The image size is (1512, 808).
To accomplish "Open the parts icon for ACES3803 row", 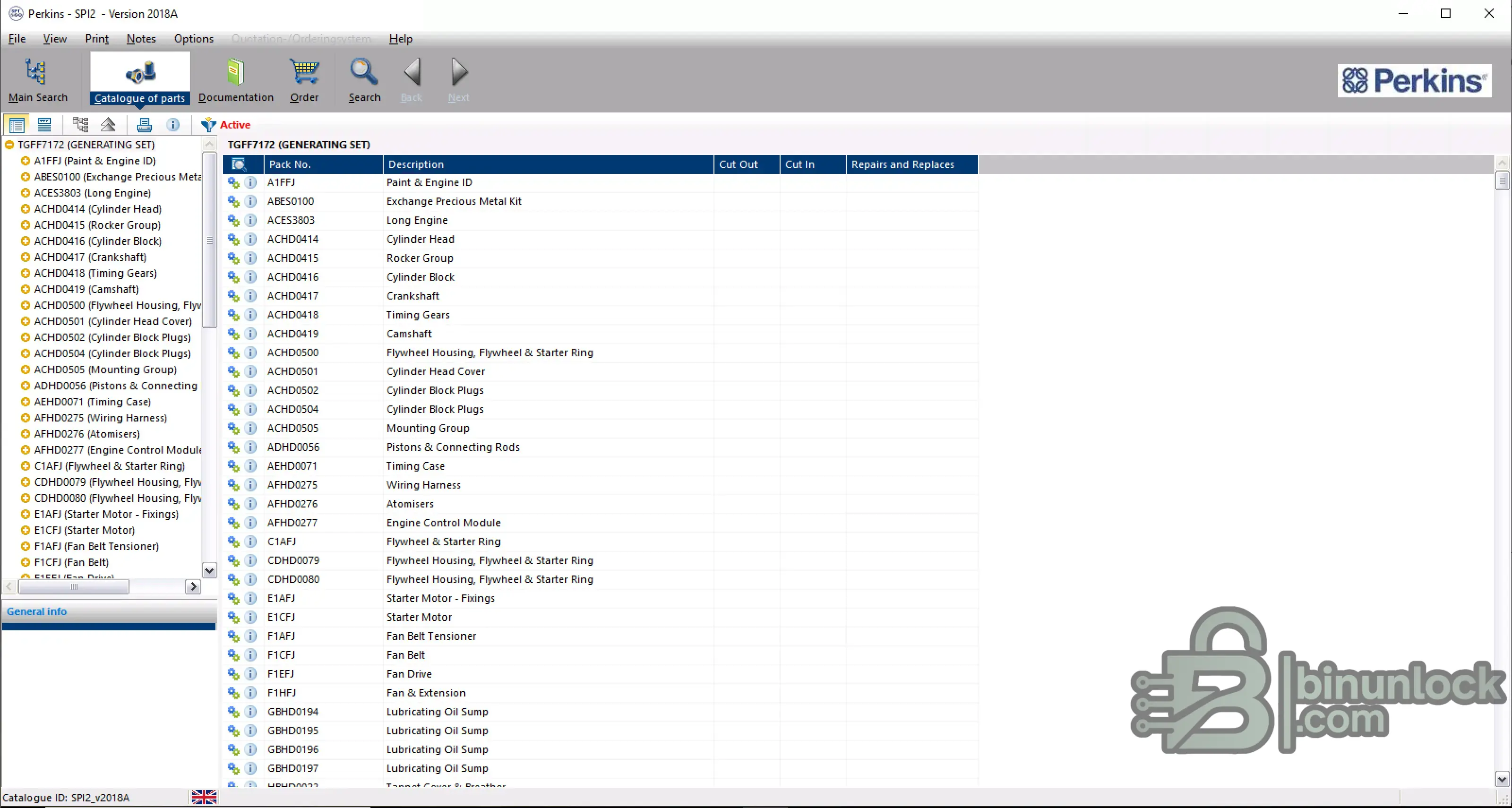I will [233, 221].
